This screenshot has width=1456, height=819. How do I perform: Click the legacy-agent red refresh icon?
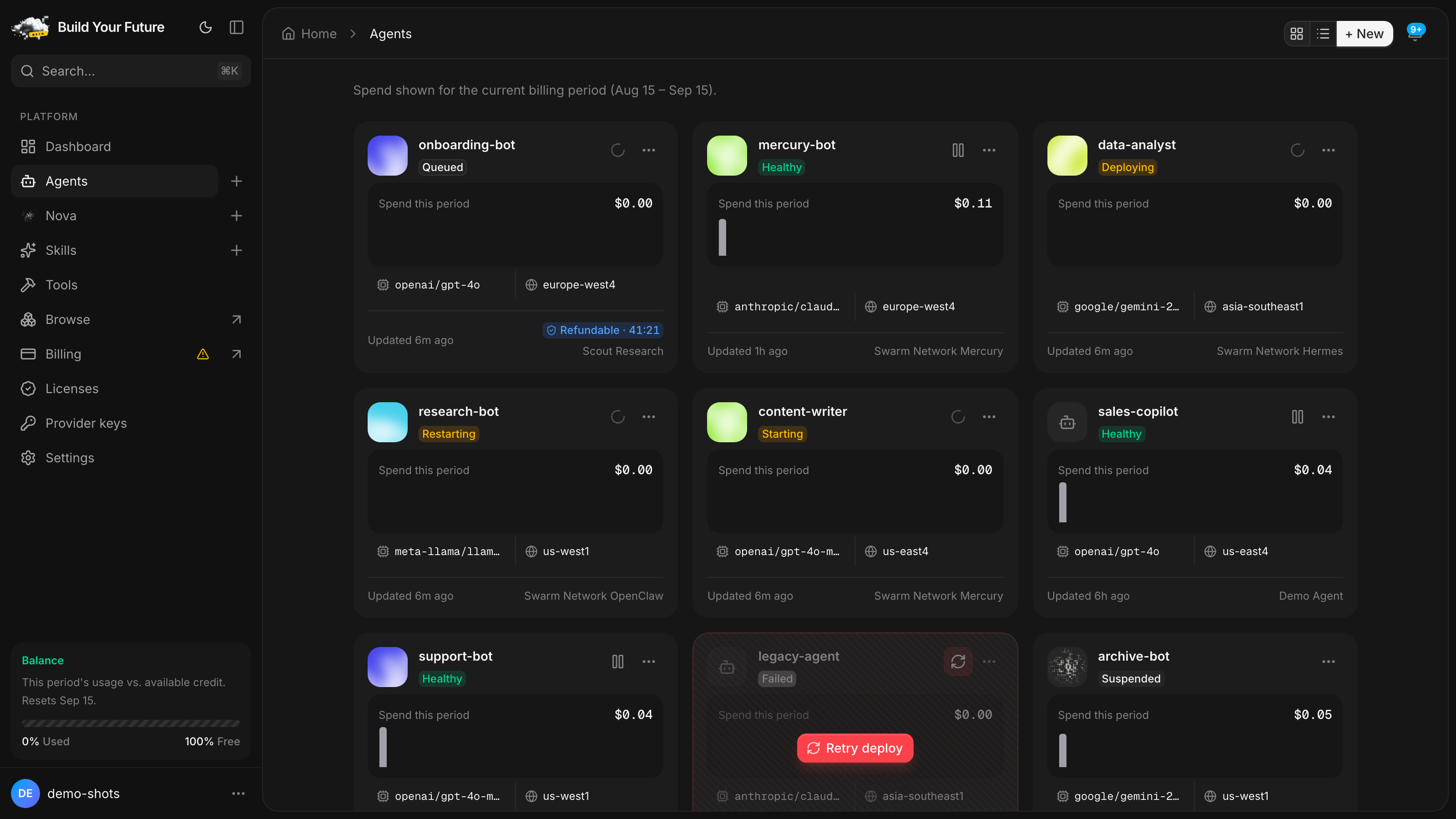tap(957, 661)
